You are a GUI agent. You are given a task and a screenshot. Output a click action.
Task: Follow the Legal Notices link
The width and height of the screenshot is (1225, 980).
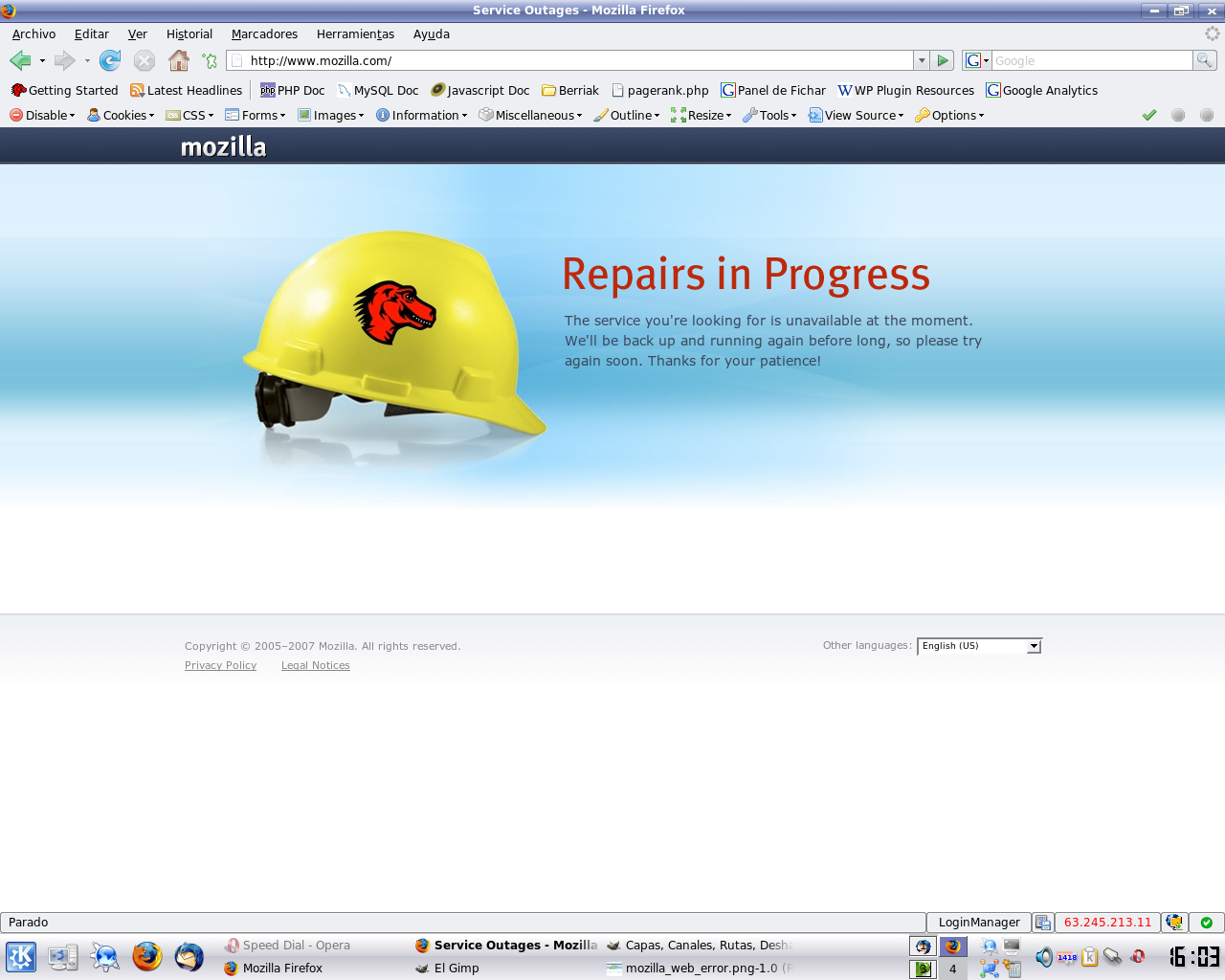click(316, 665)
